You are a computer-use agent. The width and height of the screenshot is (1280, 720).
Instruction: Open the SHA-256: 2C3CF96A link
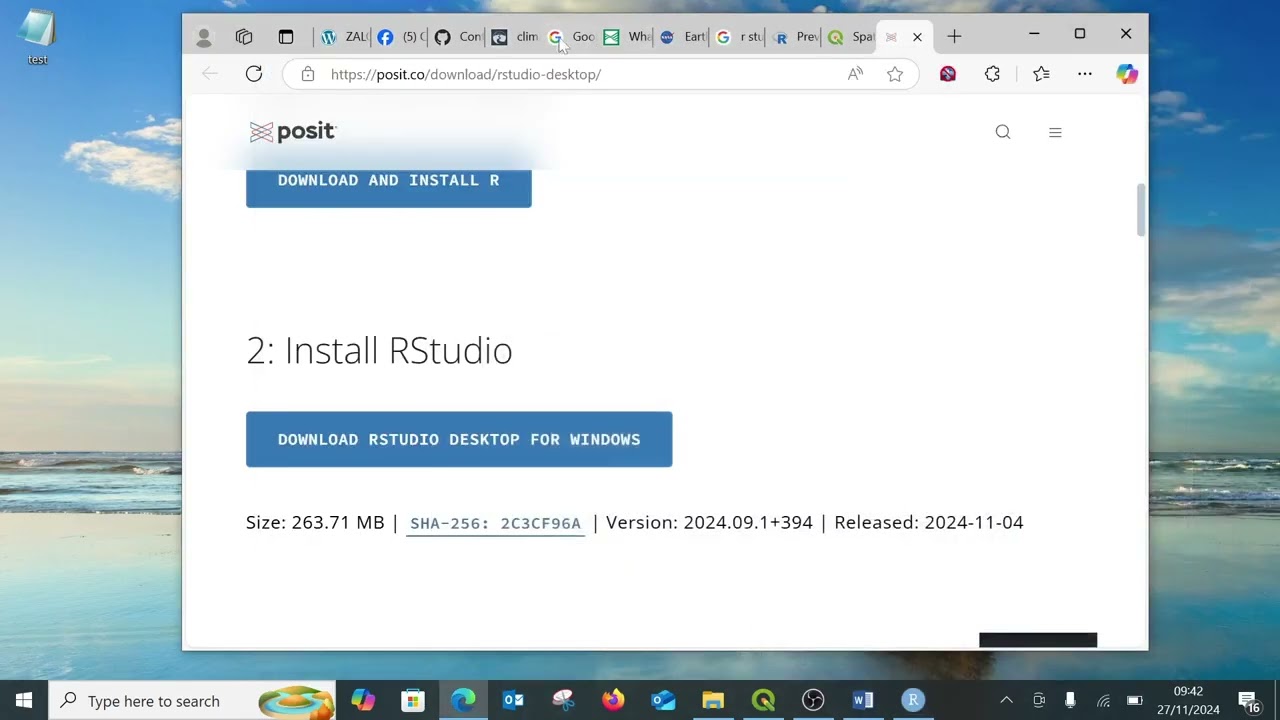[495, 523]
